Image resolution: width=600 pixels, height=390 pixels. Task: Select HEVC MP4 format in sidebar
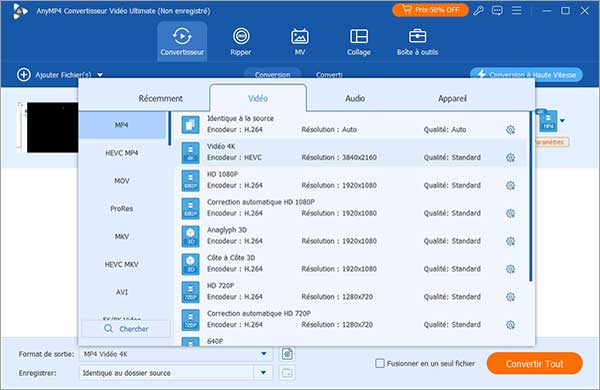click(122, 153)
